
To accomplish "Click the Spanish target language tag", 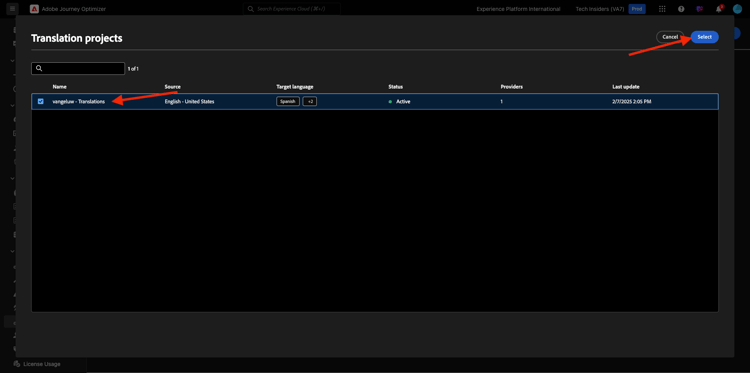I will (x=288, y=101).
